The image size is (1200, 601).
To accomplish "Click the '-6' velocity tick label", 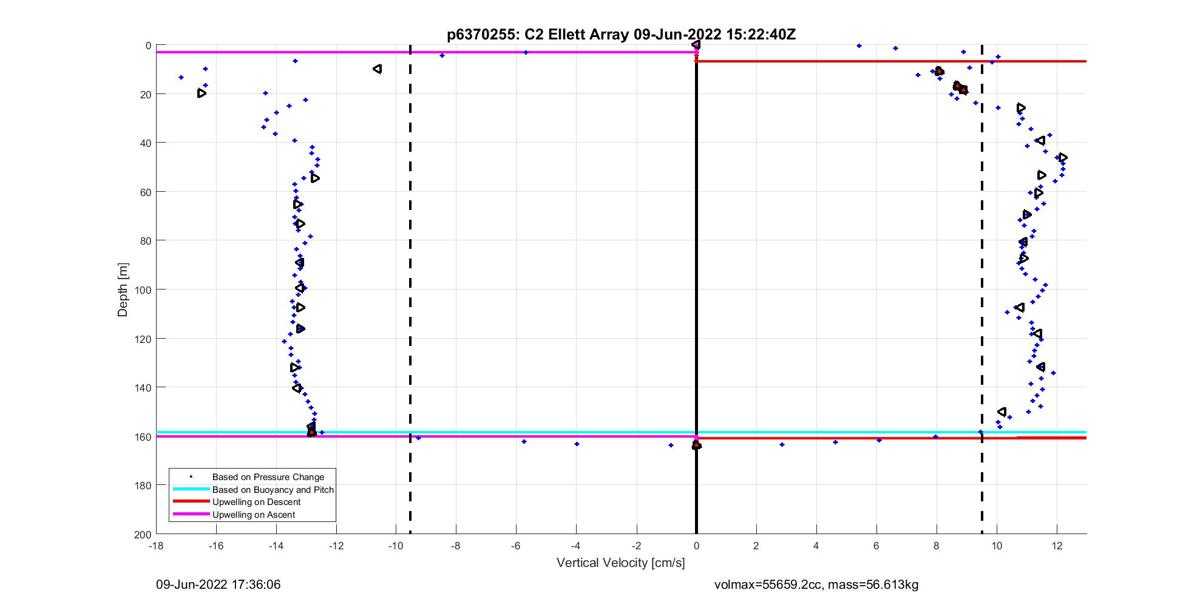I will click(x=516, y=546).
